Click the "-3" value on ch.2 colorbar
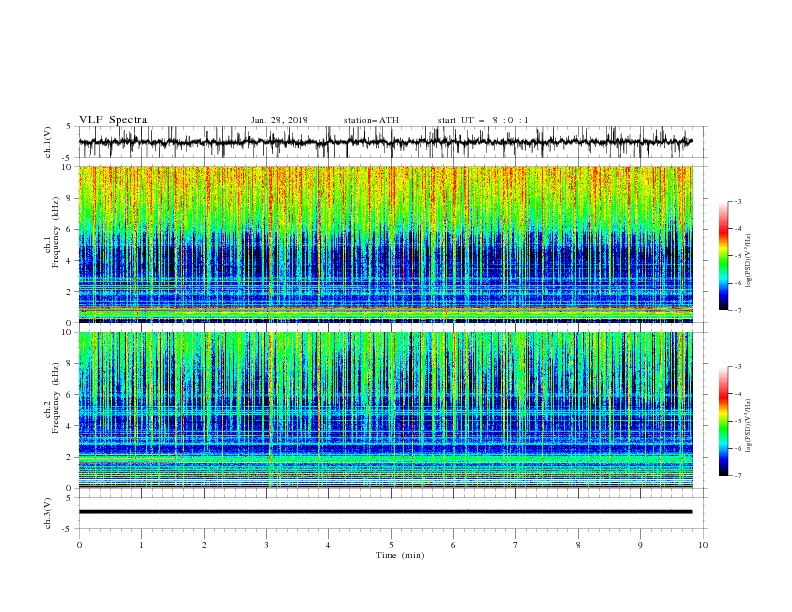Image resolution: width=792 pixels, height=612 pixels. tap(738, 367)
